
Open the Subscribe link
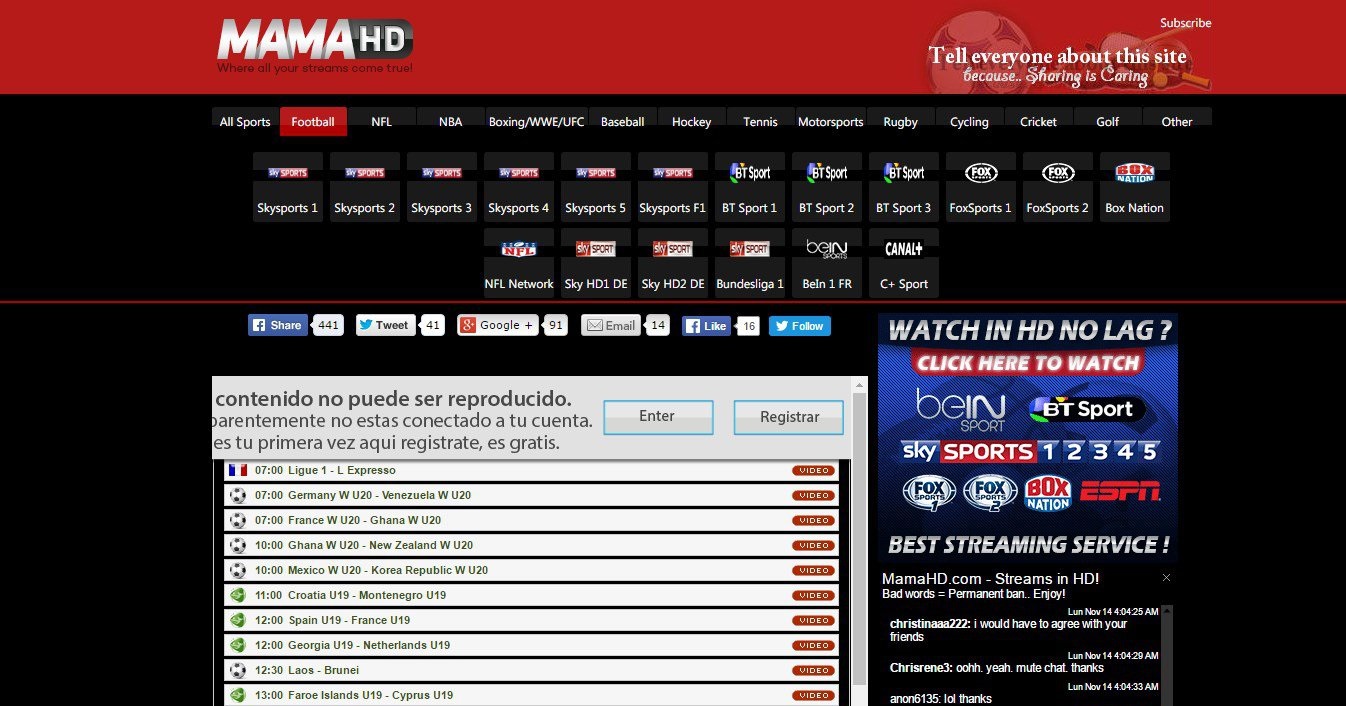coord(1185,23)
